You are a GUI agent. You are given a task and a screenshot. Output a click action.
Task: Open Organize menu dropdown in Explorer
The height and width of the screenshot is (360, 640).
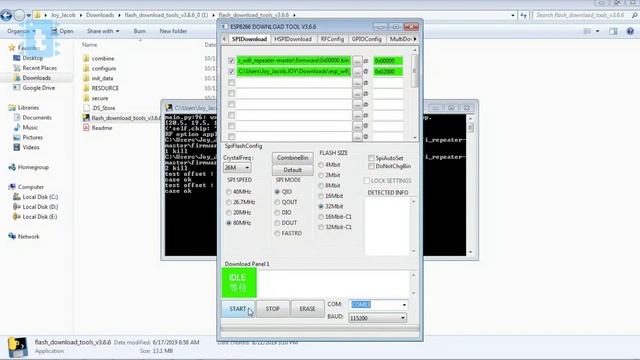[x=21, y=31]
